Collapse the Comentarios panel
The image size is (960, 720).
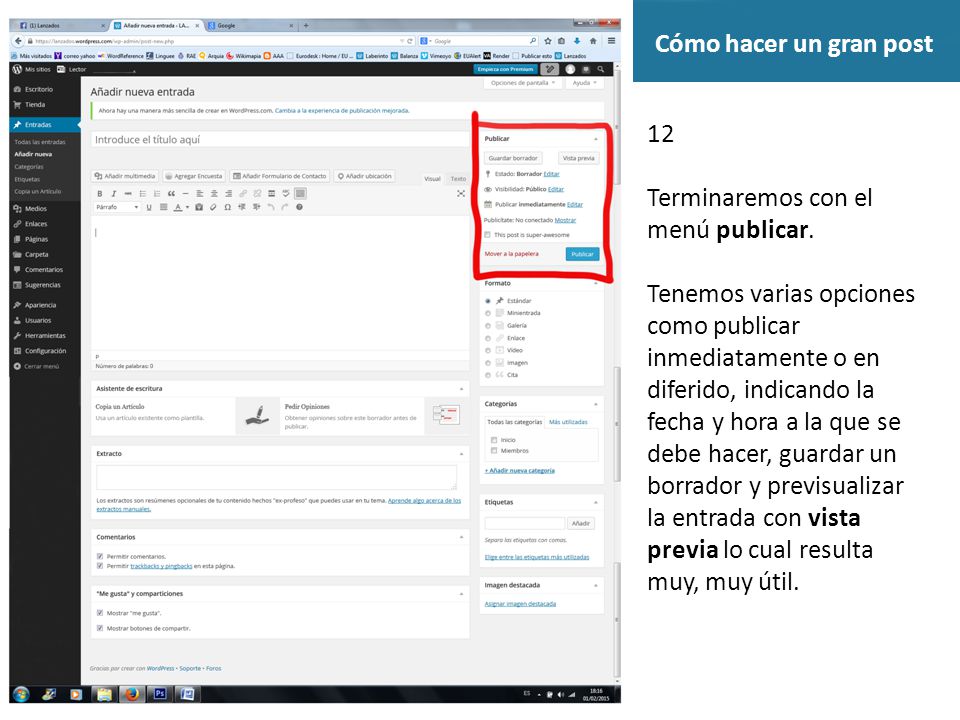coord(462,537)
